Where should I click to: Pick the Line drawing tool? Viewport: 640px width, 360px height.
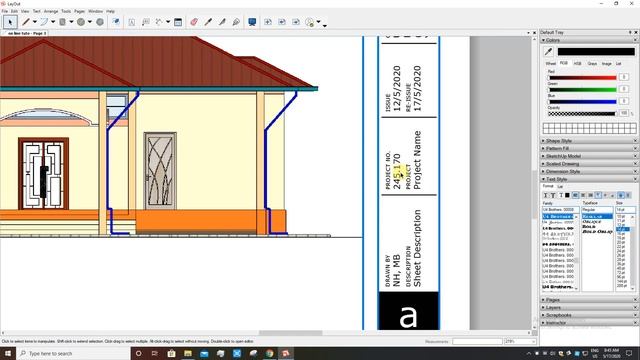[x=26, y=22]
